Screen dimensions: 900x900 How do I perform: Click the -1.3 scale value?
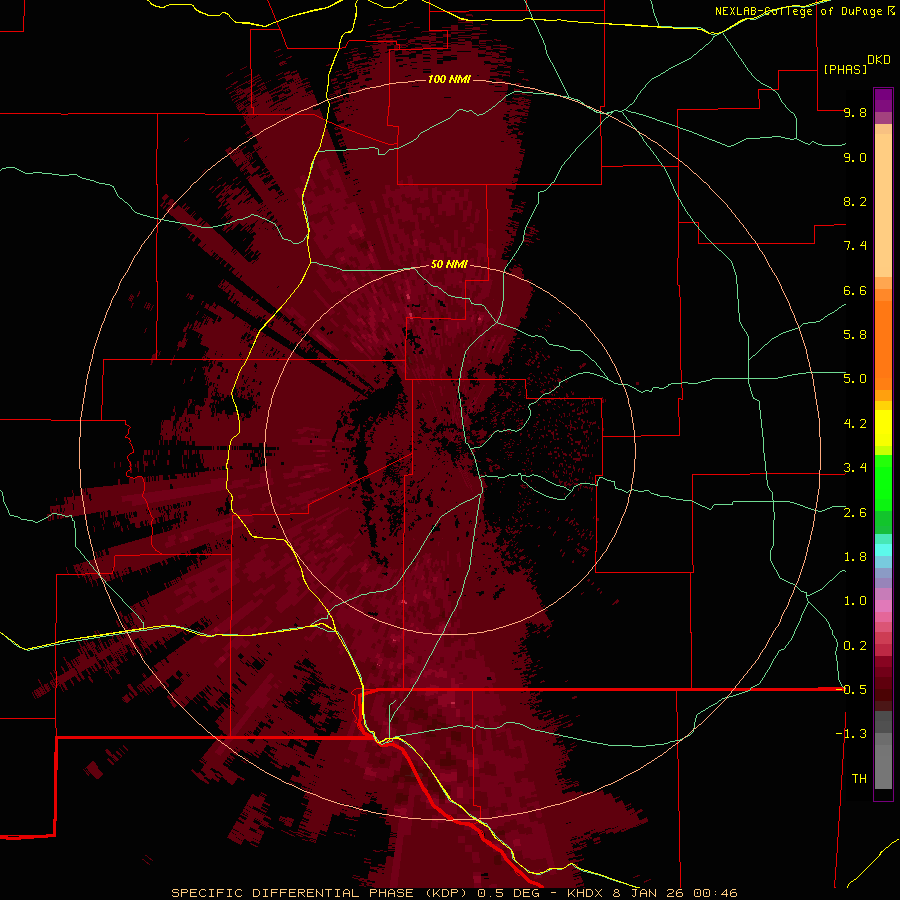click(x=851, y=734)
